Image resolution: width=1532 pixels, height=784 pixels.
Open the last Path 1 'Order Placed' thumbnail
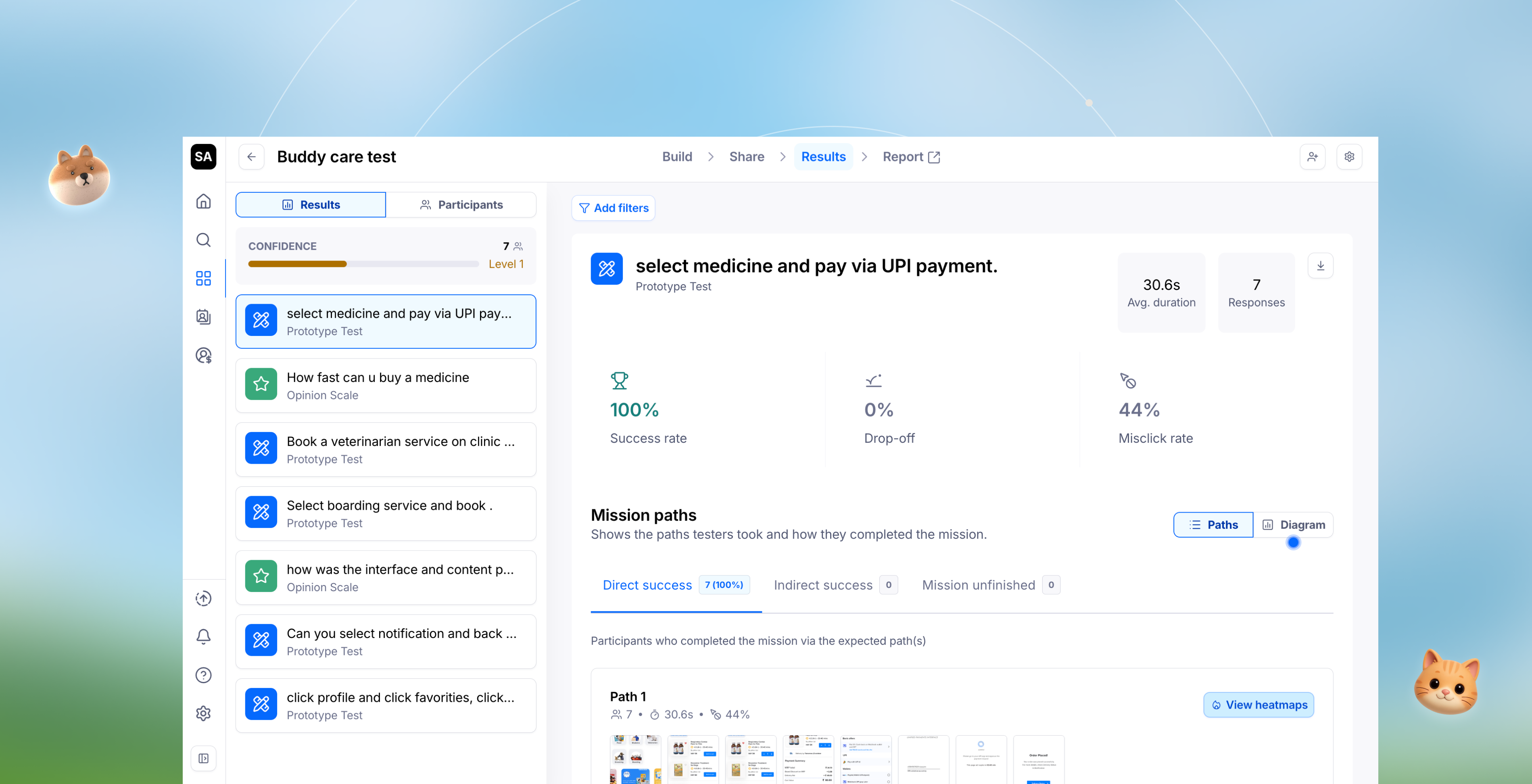coord(1038,760)
